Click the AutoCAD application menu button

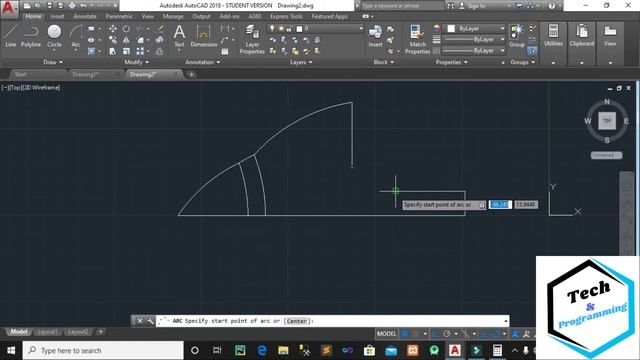coord(9,8)
